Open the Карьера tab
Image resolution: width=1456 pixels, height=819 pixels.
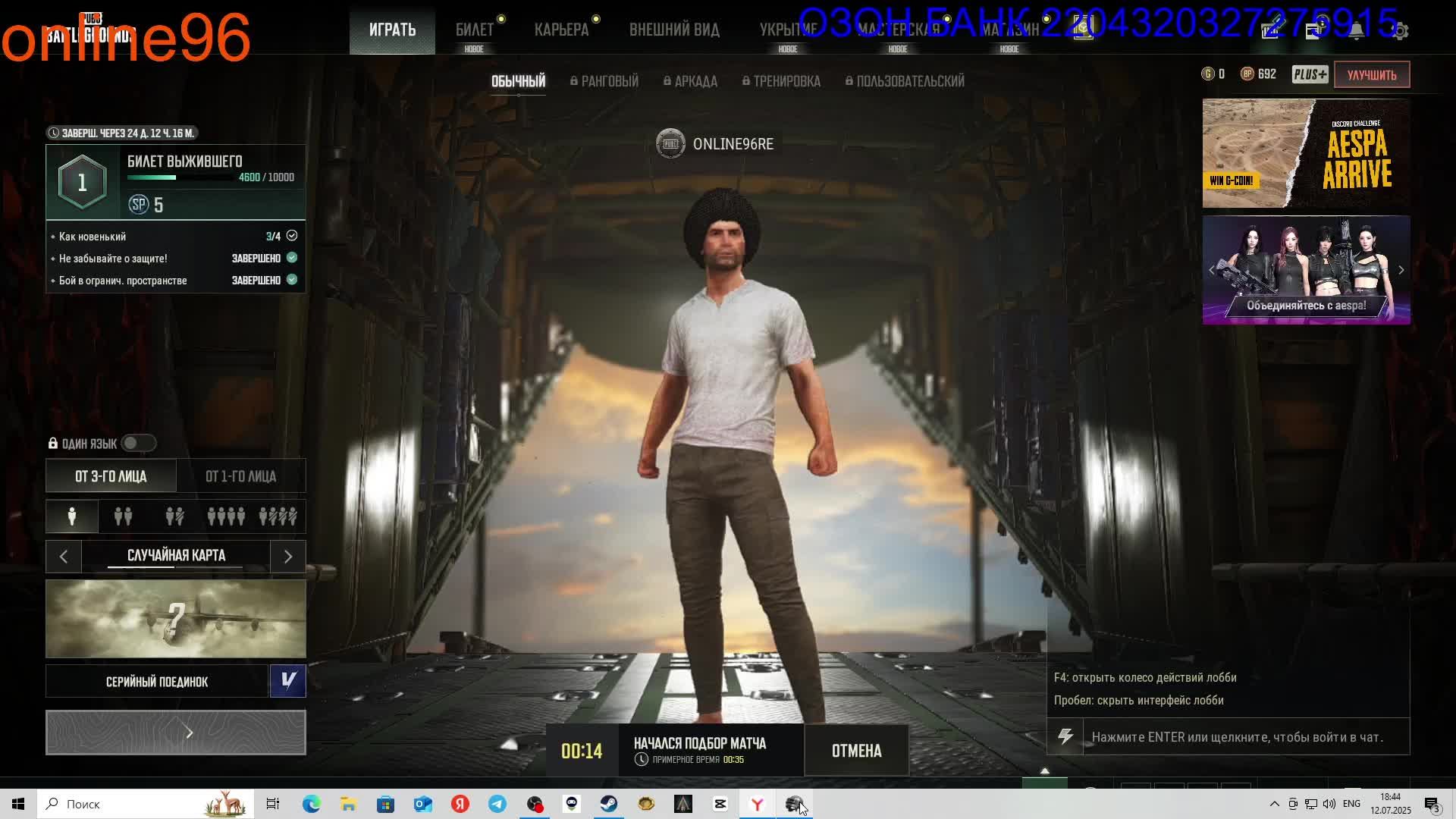(x=561, y=30)
